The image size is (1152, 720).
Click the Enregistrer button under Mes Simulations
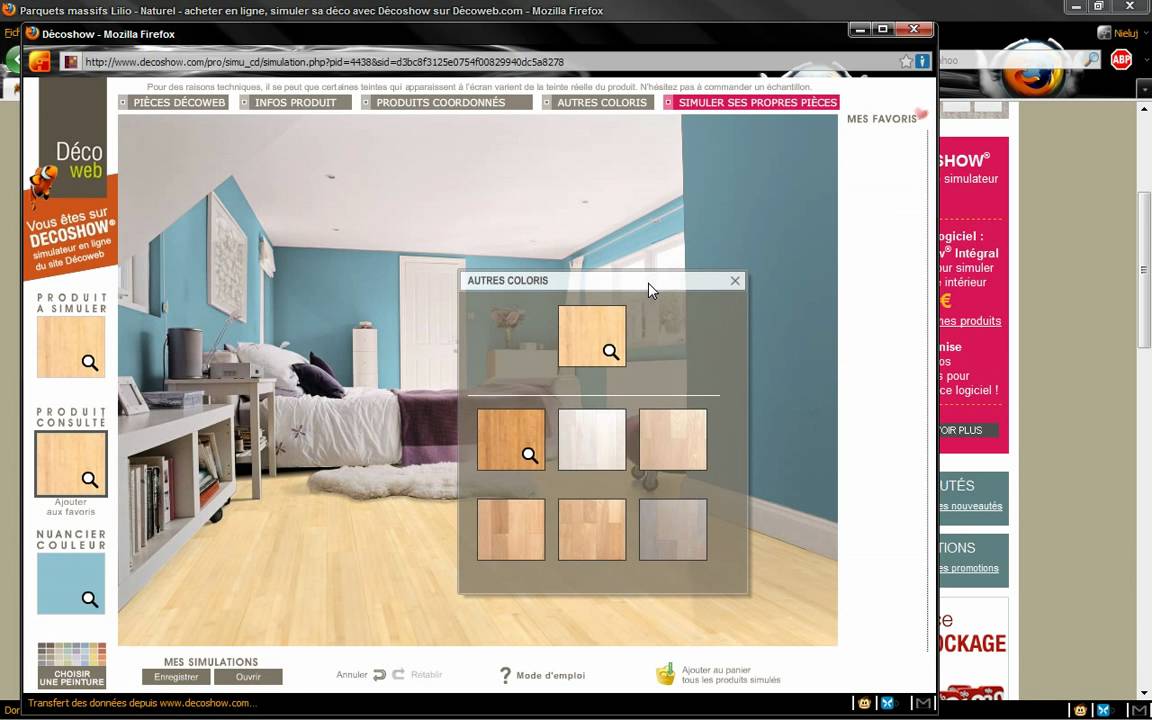point(176,677)
